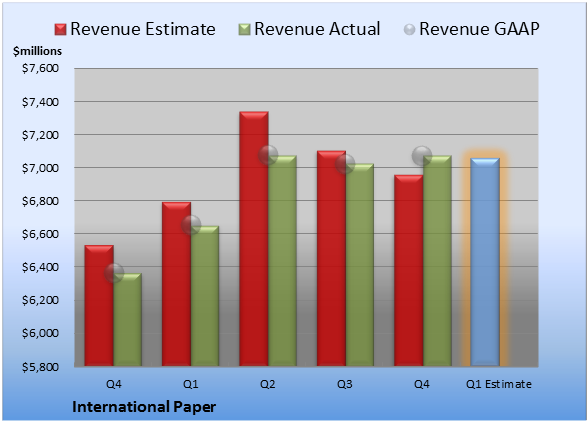This screenshot has height=422, width=588.
Task: Select the blue Q1 Estimate bar
Action: point(485,262)
